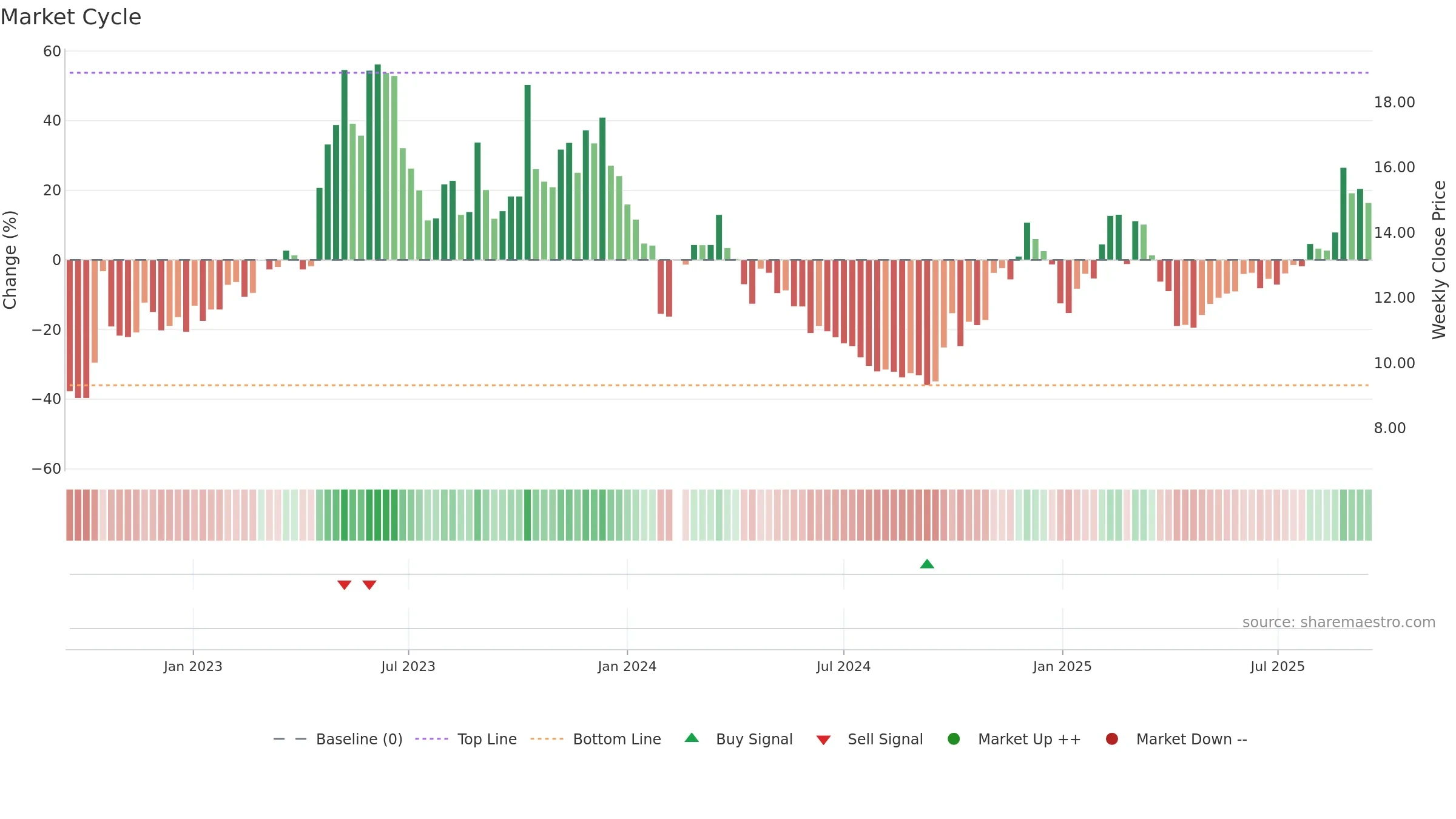Click the orange dotted Bottom Line

[719, 385]
